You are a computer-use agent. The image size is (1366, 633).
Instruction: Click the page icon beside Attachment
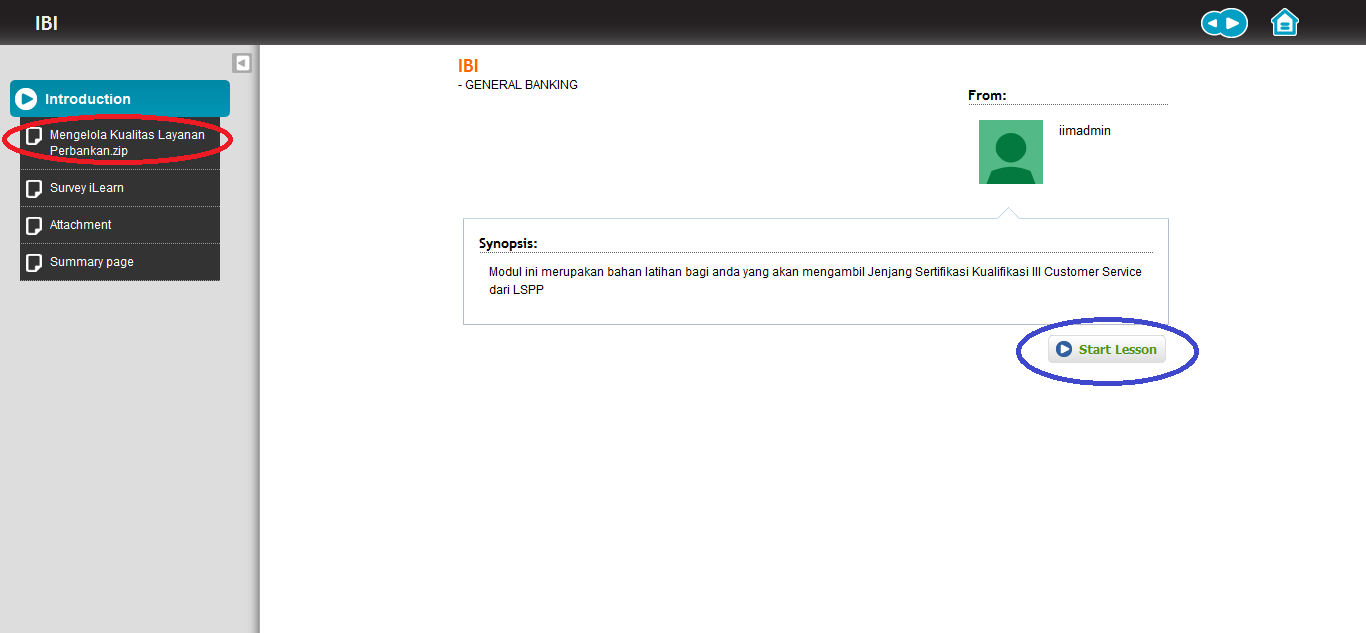pyautogui.click(x=34, y=225)
